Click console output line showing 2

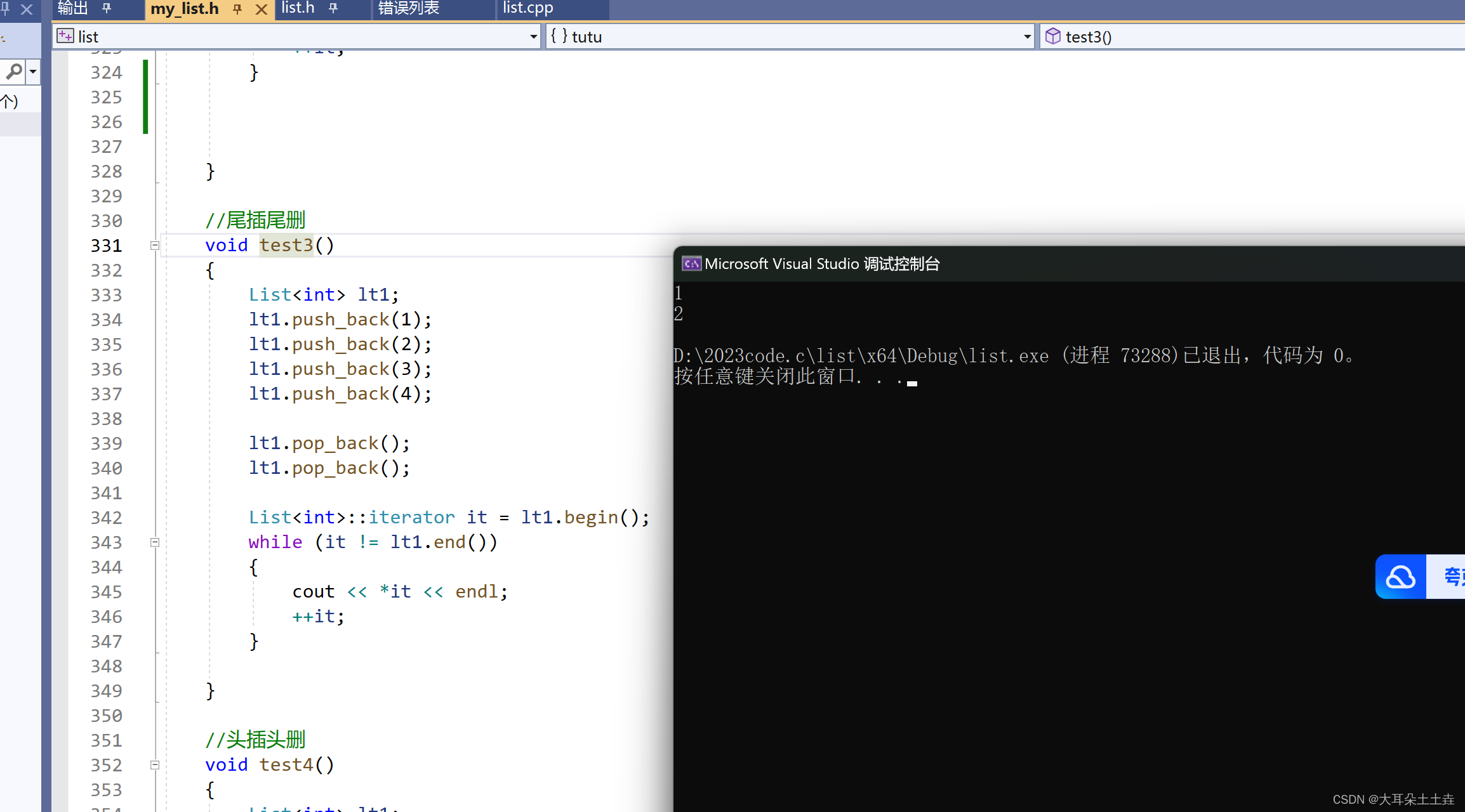click(x=679, y=314)
